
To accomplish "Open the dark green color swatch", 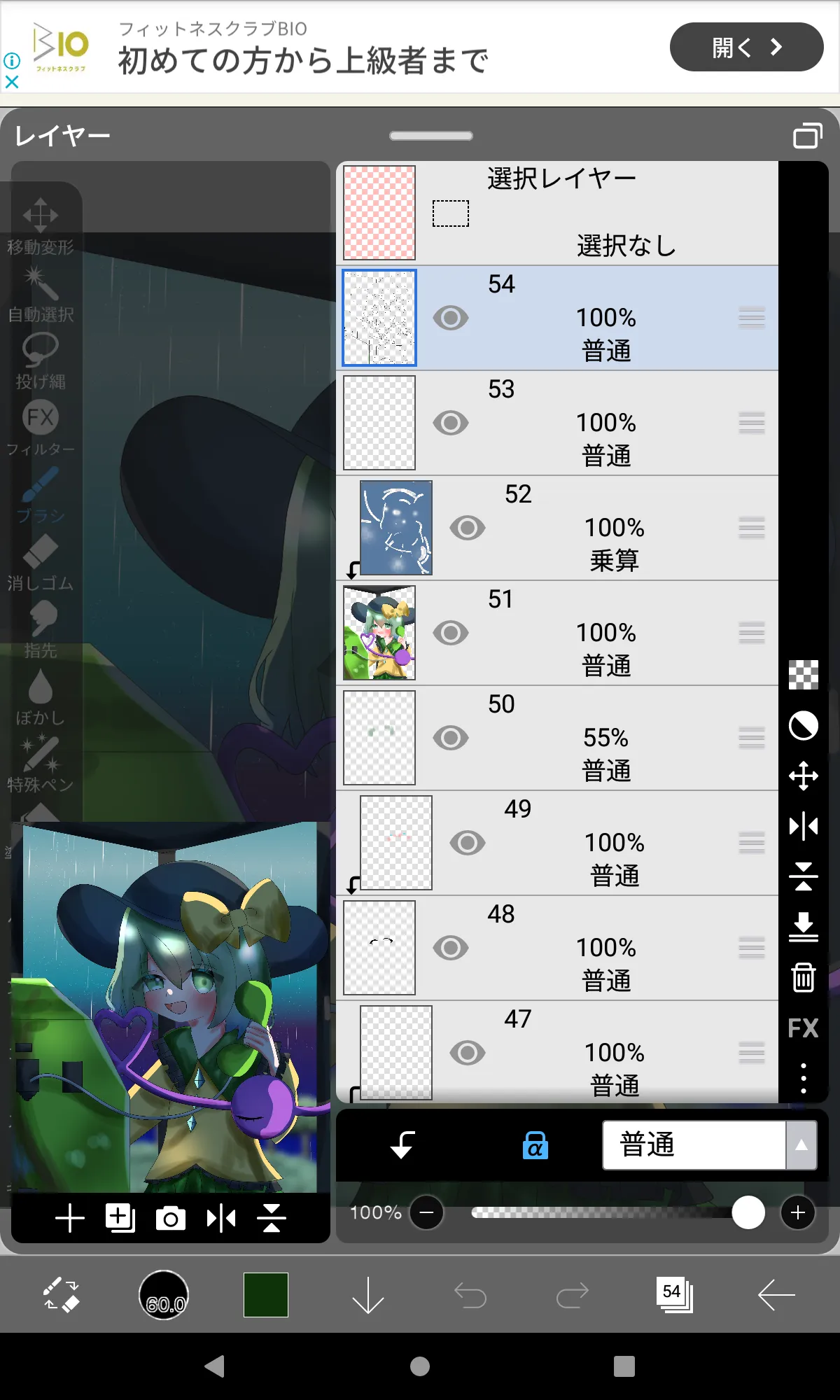I will click(266, 1295).
